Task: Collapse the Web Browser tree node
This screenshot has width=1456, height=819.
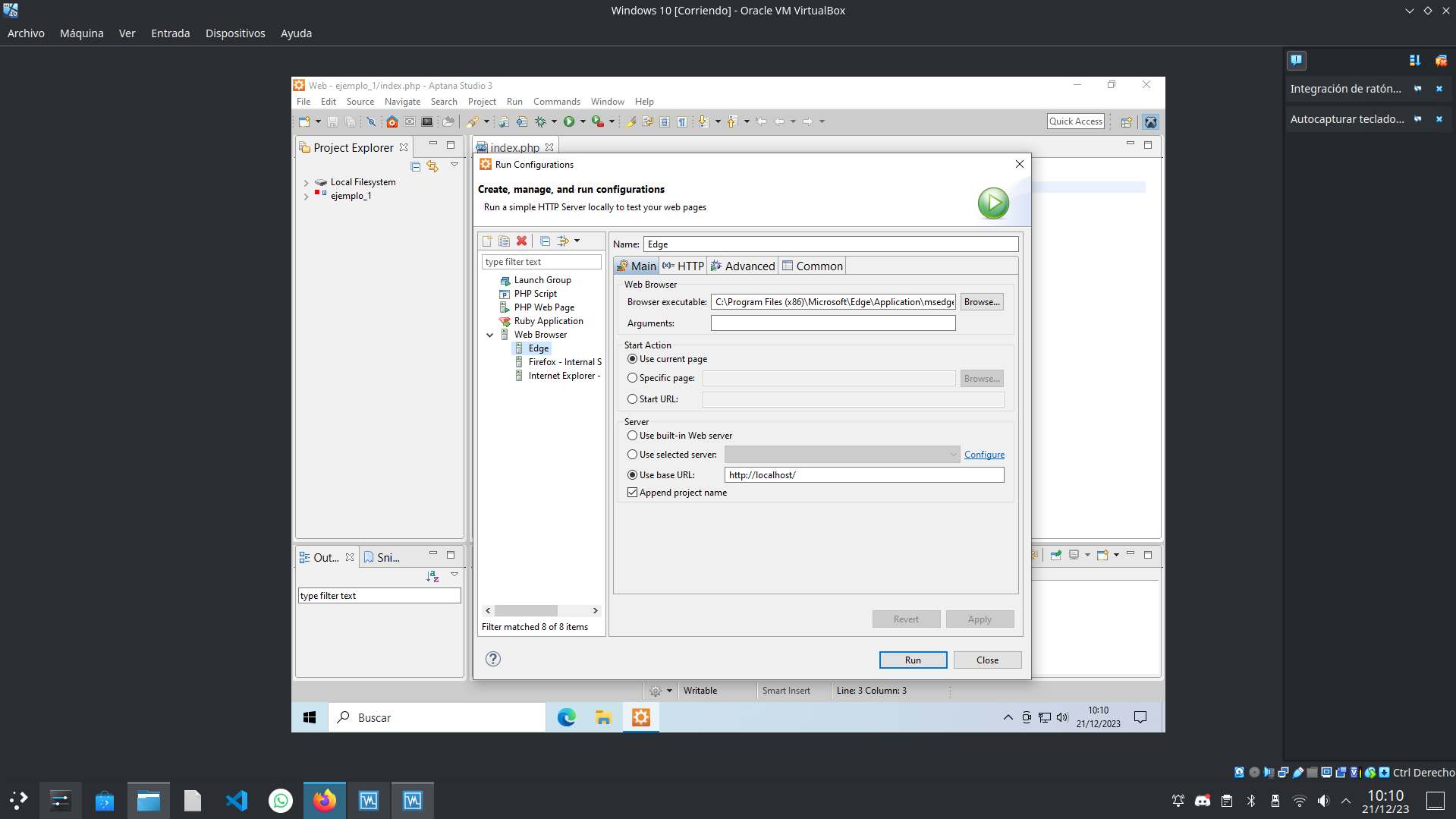Action: point(490,335)
